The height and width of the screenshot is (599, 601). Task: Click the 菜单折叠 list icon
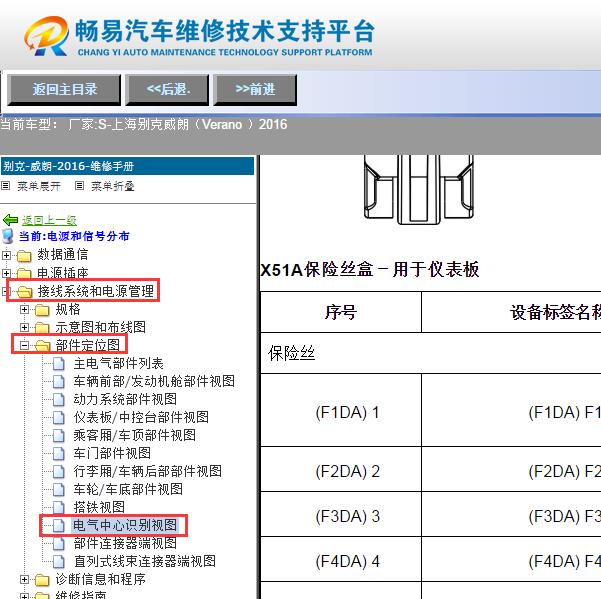[79, 186]
